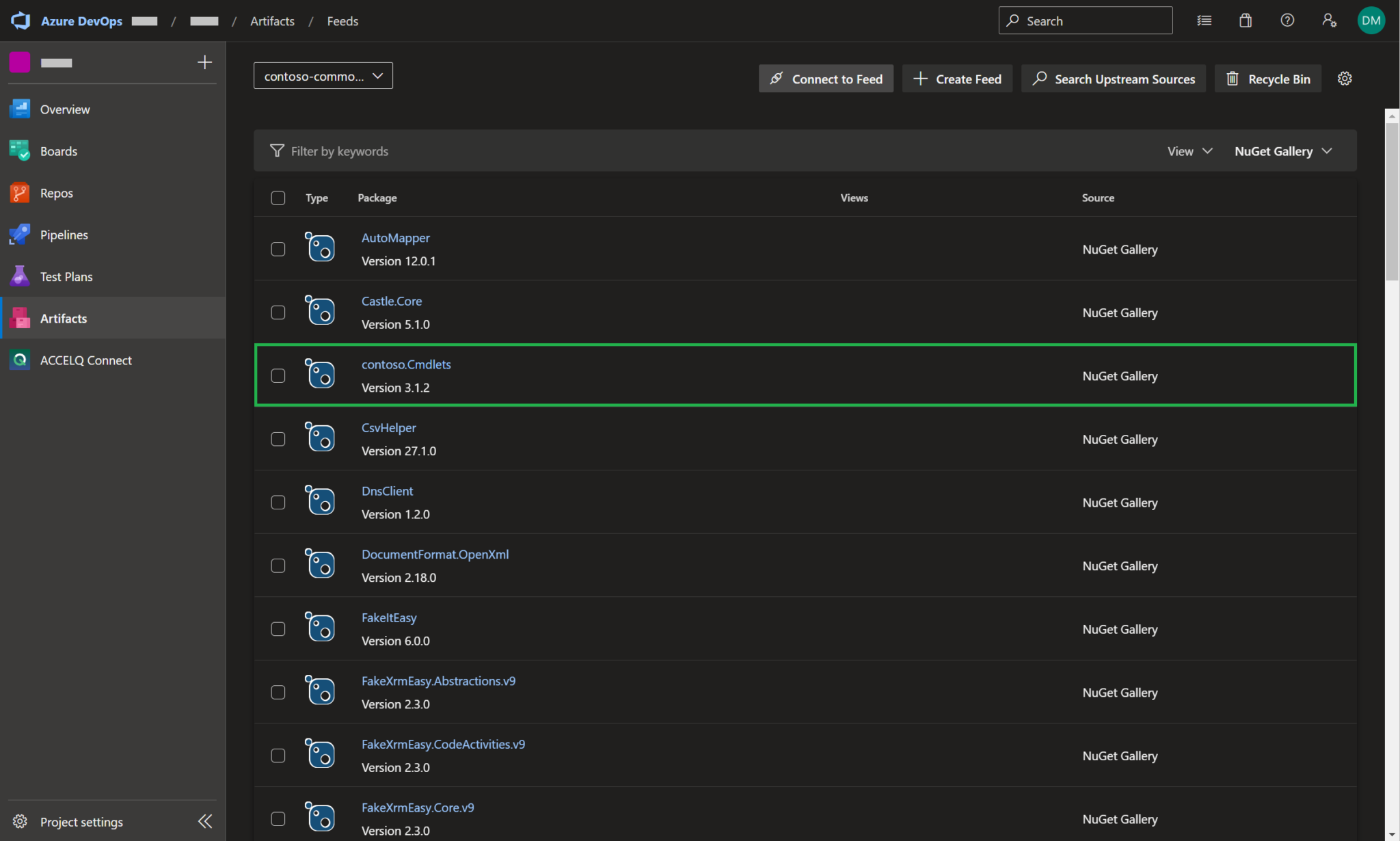Expand the NuGet Gallery source filter
Image resolution: width=1400 pixels, height=841 pixels.
(x=1282, y=151)
